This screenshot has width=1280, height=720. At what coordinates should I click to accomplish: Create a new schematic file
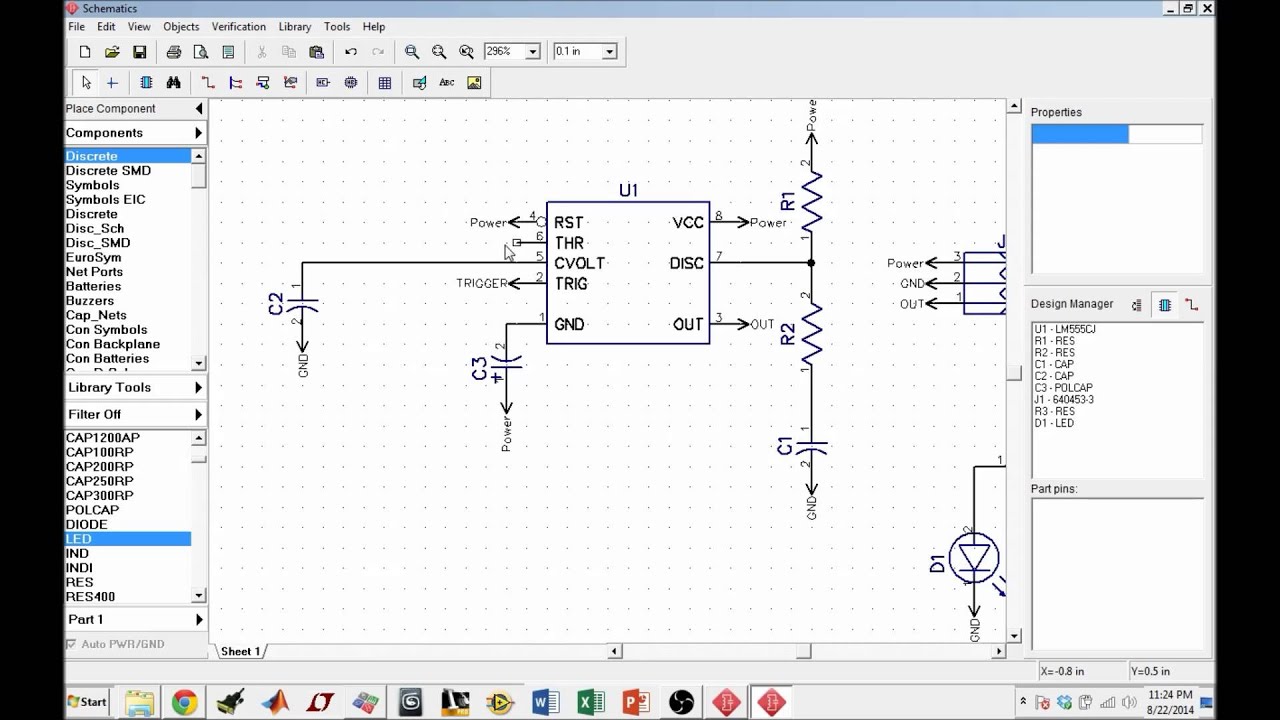point(85,52)
